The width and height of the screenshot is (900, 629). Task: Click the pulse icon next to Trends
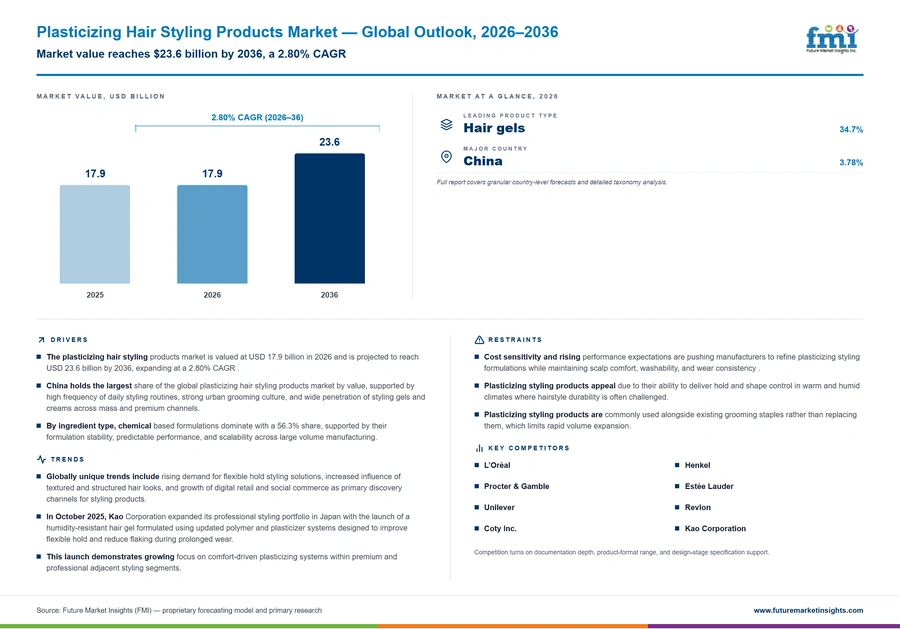click(41, 459)
